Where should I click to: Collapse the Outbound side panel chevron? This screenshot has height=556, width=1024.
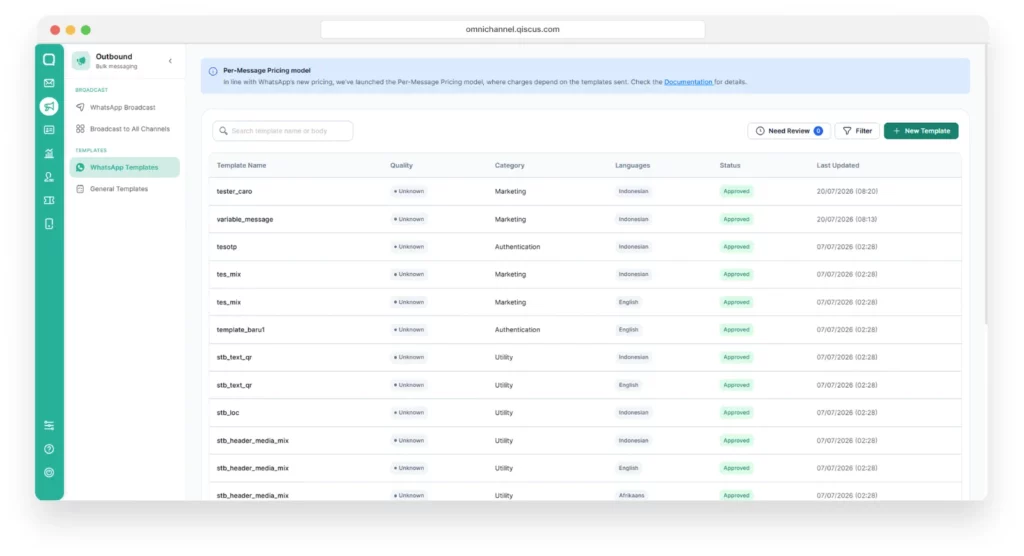point(170,61)
